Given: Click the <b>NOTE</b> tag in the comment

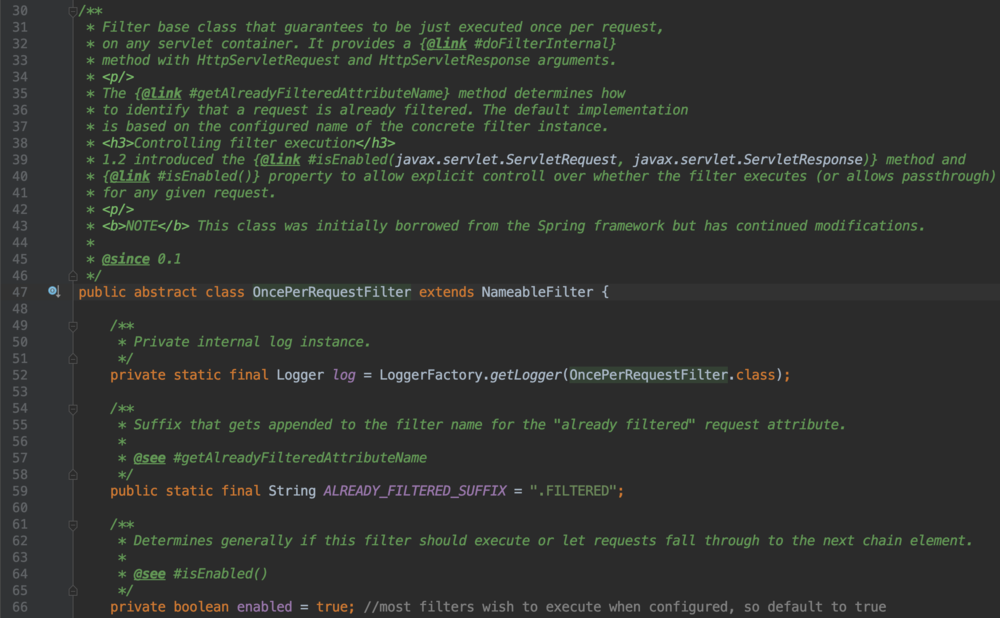Looking at the screenshot, I should click(145, 226).
